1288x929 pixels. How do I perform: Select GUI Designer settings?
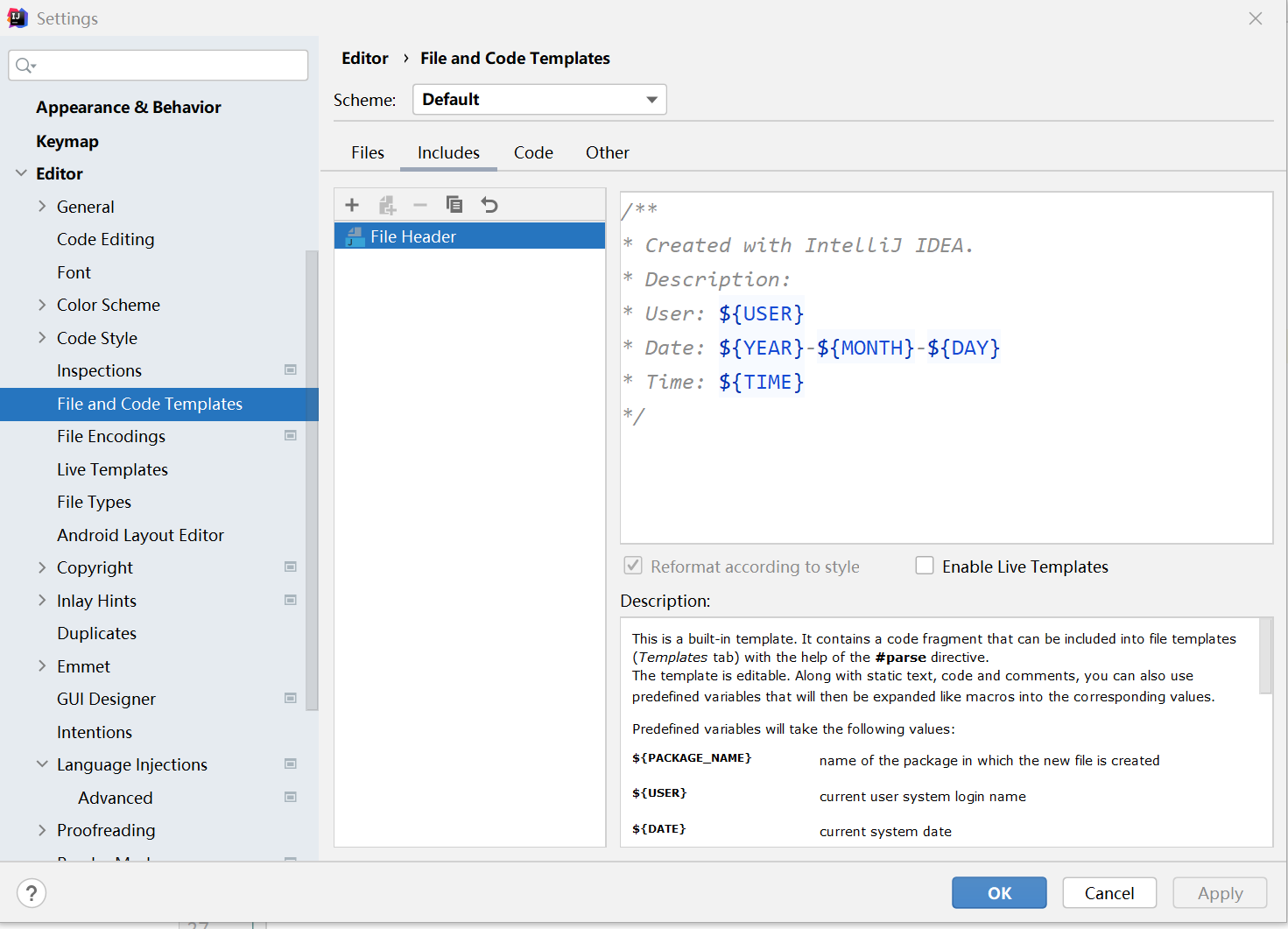pyautogui.click(x=107, y=699)
